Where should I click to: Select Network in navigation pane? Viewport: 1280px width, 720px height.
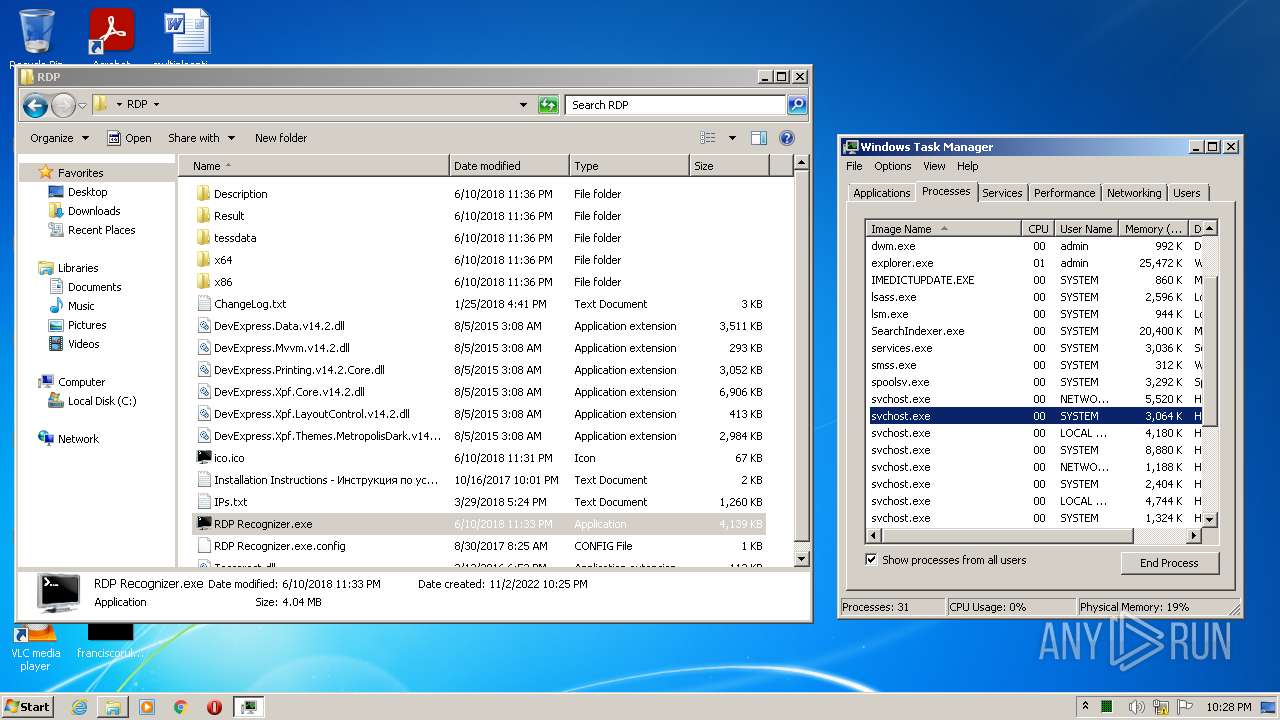click(x=78, y=439)
